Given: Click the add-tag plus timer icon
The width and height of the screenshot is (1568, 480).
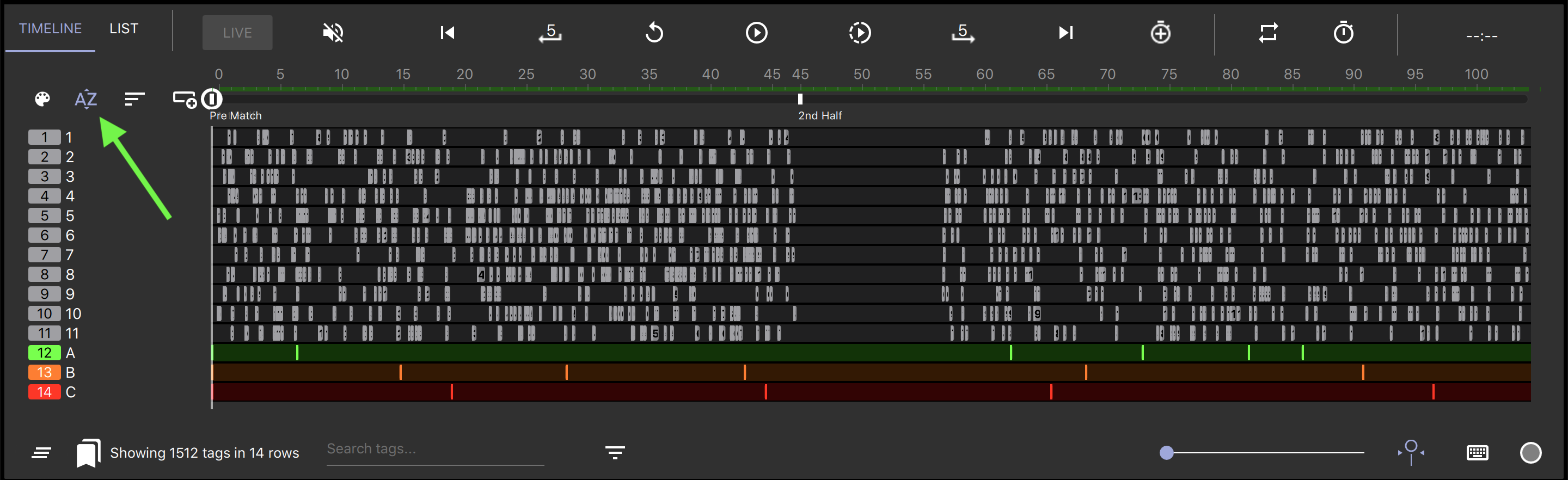Looking at the screenshot, I should [1161, 32].
